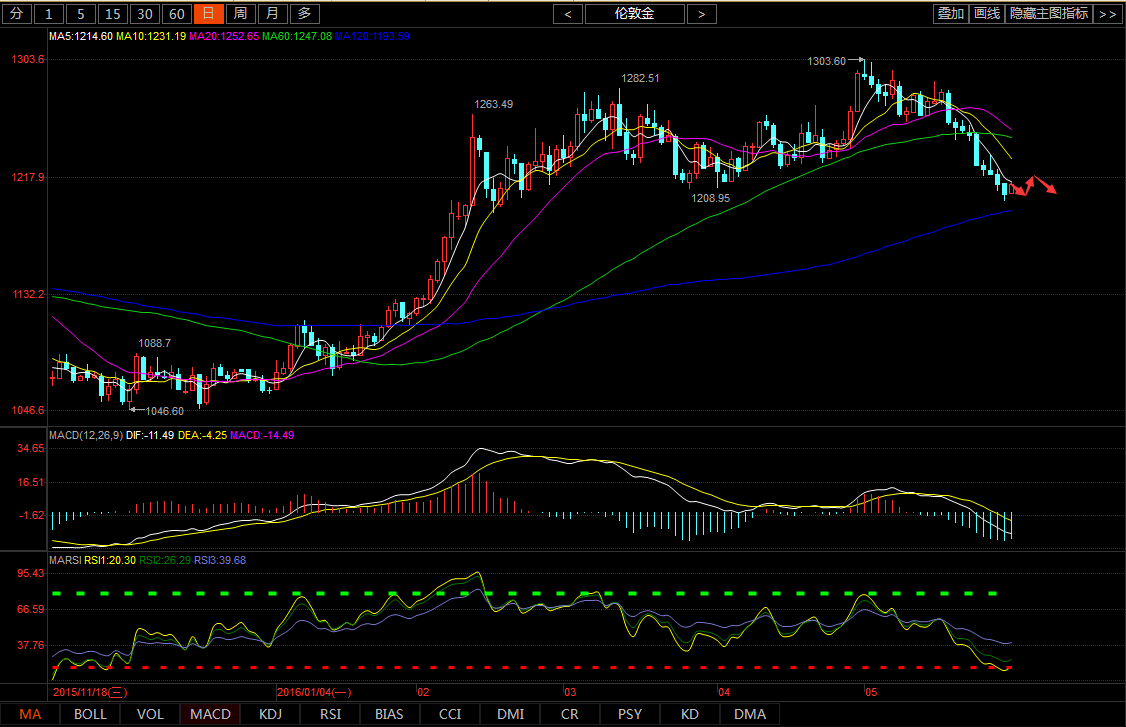Click the RSI2:26.29 value

click(165, 560)
